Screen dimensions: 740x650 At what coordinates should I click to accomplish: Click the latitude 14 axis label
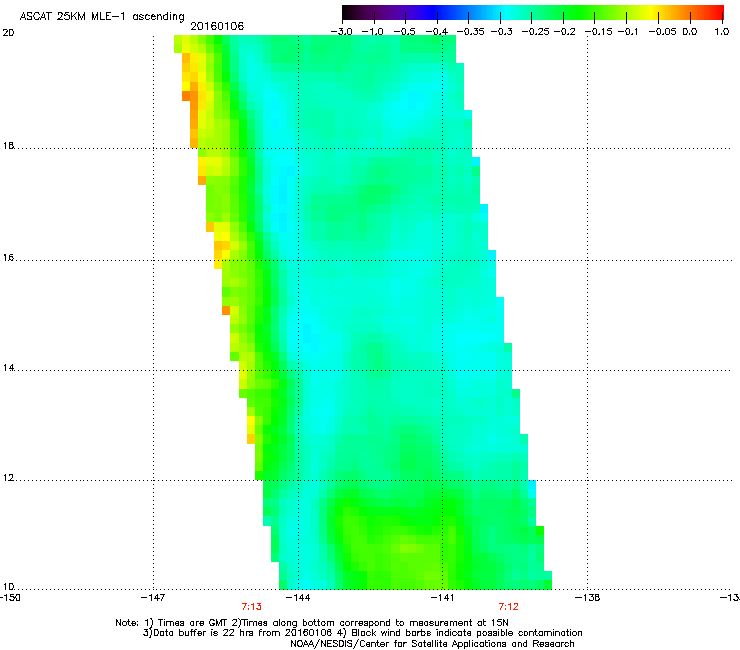(8, 368)
